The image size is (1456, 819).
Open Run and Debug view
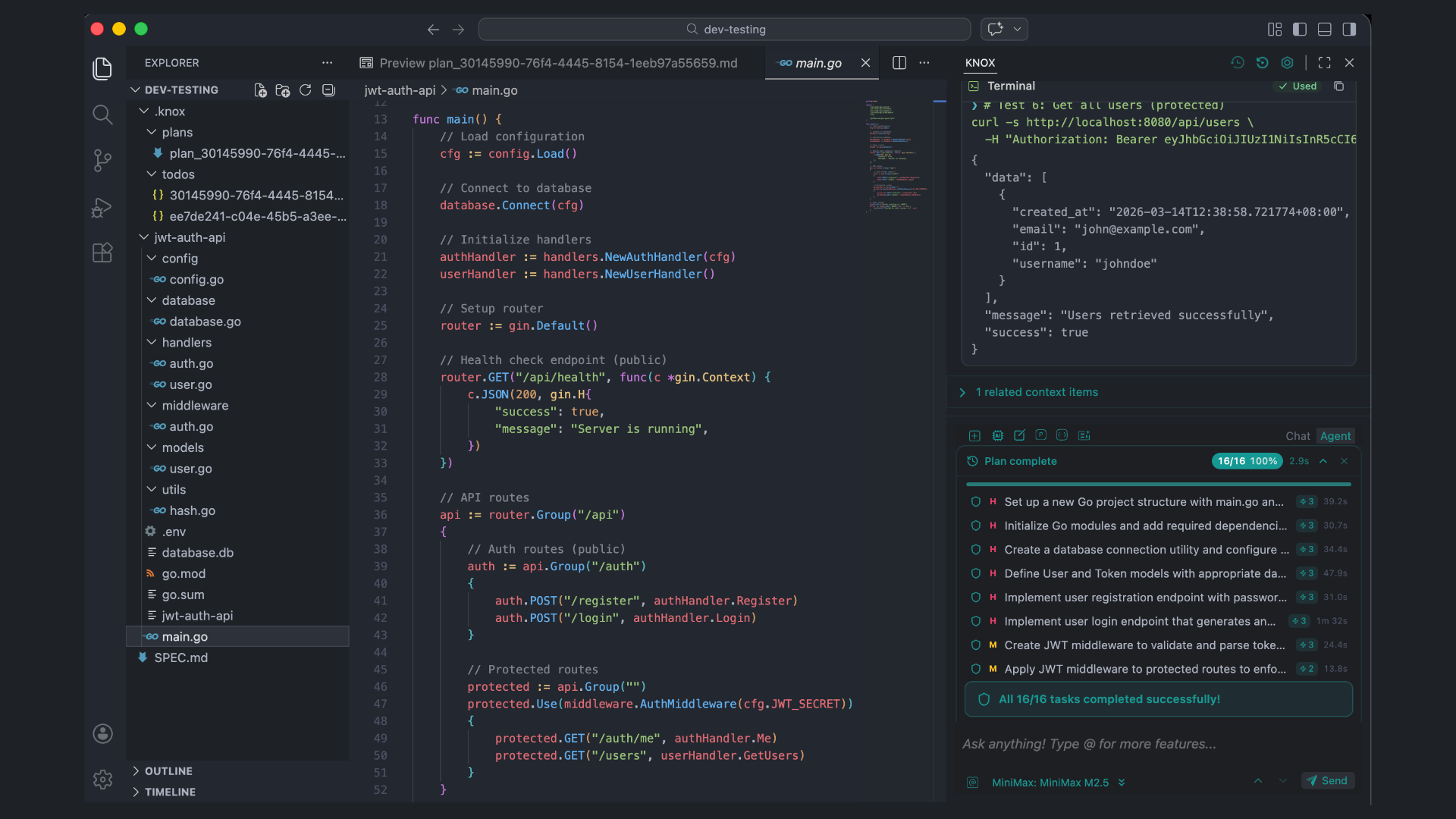(x=102, y=207)
